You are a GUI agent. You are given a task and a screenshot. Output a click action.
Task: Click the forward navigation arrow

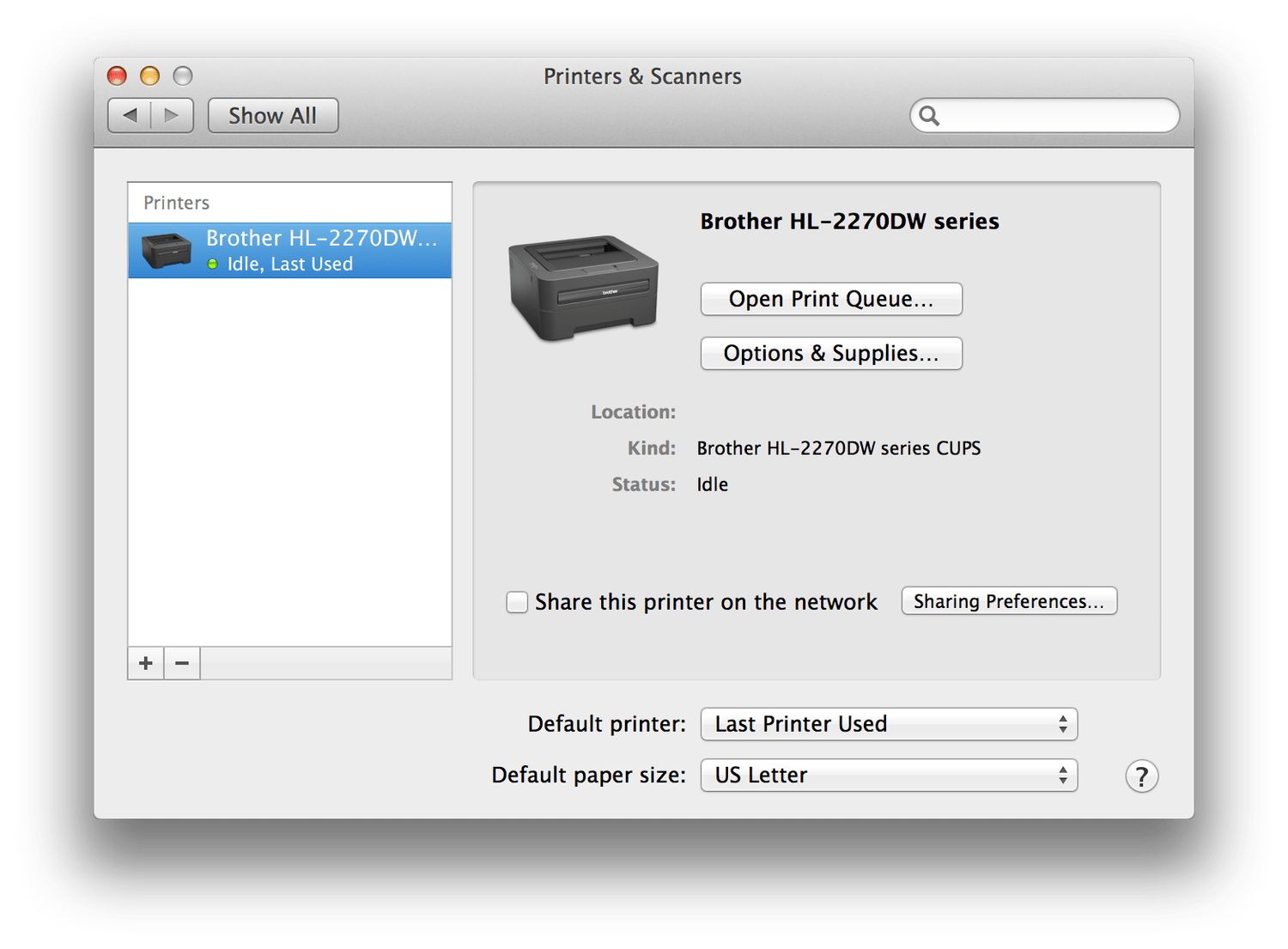click(172, 115)
